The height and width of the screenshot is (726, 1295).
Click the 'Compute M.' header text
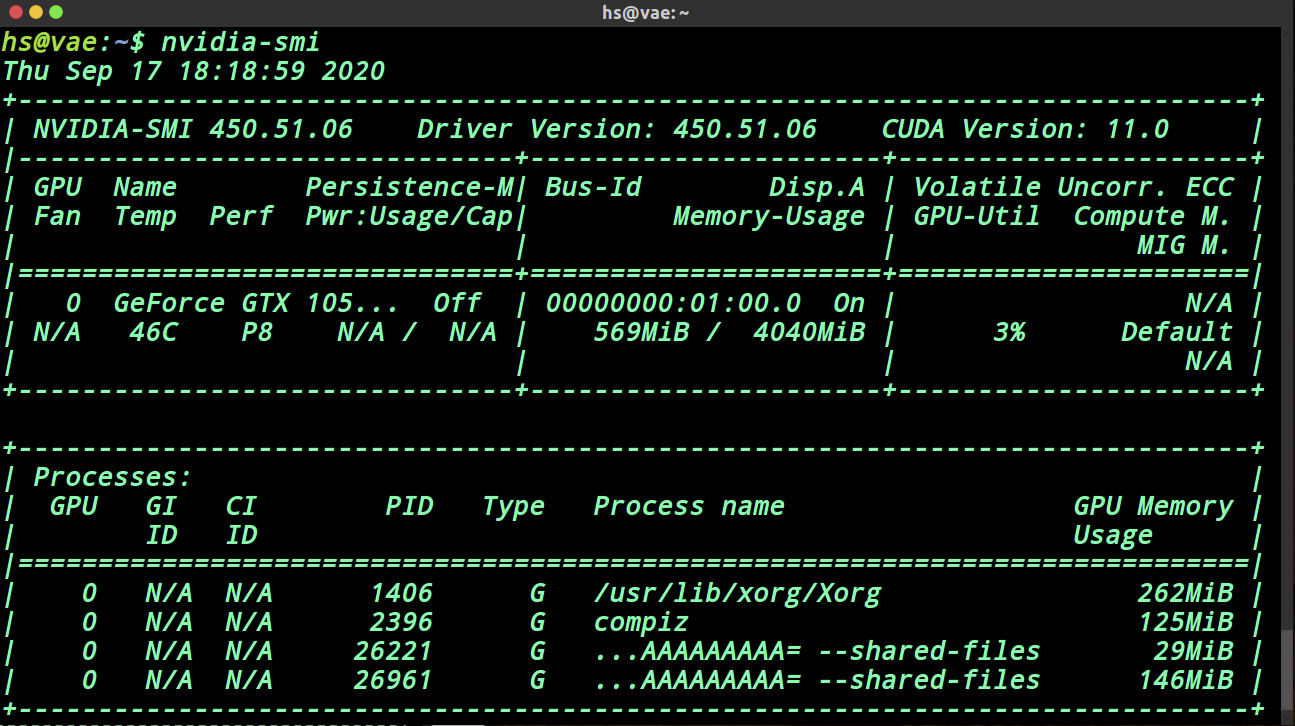tap(1153, 216)
